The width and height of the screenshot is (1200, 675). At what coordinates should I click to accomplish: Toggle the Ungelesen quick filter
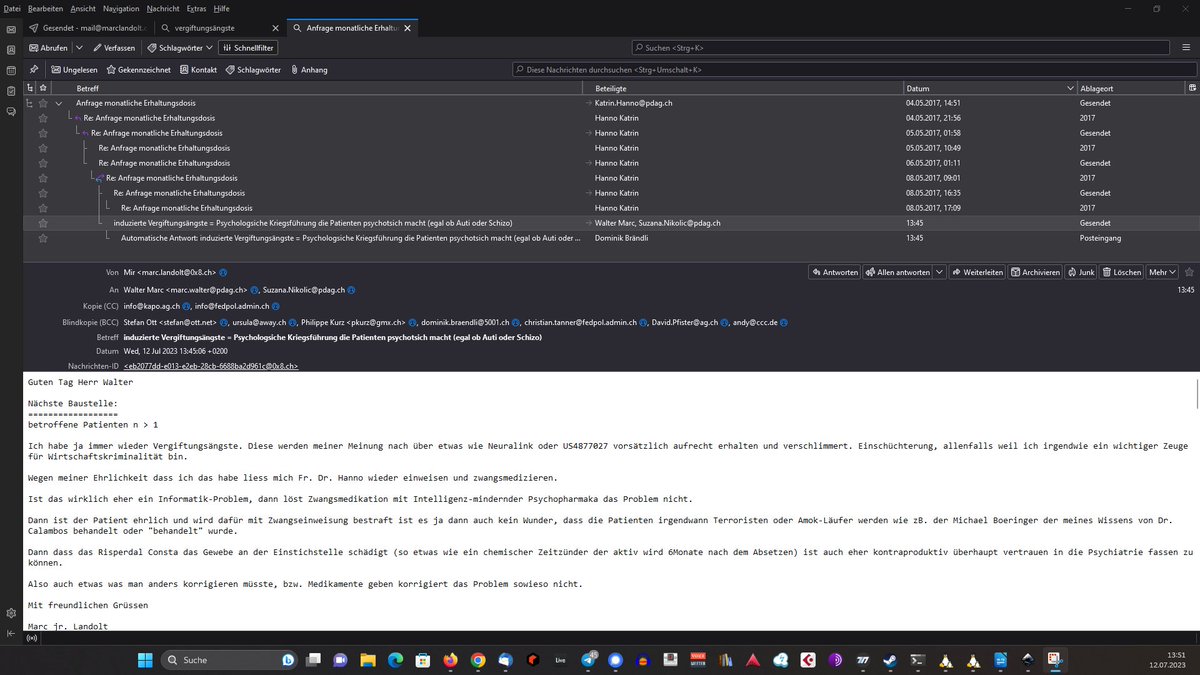(x=74, y=70)
